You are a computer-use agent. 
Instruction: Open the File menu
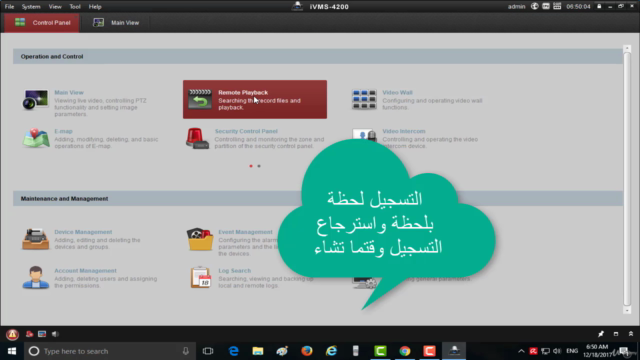coord(9,7)
